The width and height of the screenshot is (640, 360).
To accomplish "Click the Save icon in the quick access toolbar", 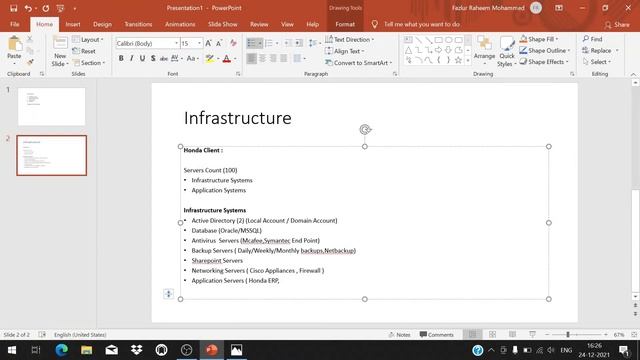I will (x=13, y=8).
